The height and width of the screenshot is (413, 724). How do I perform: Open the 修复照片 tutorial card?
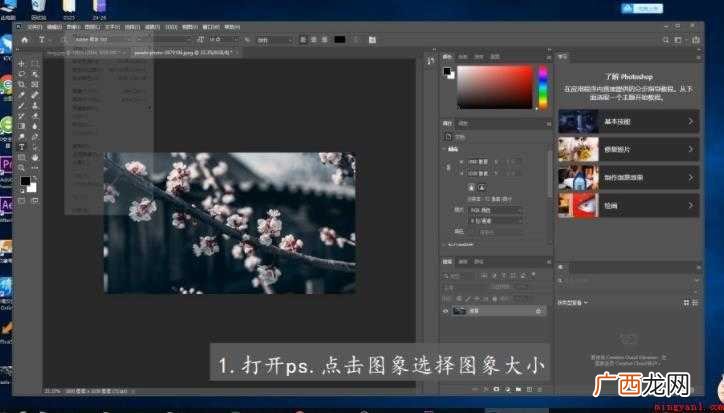point(628,149)
